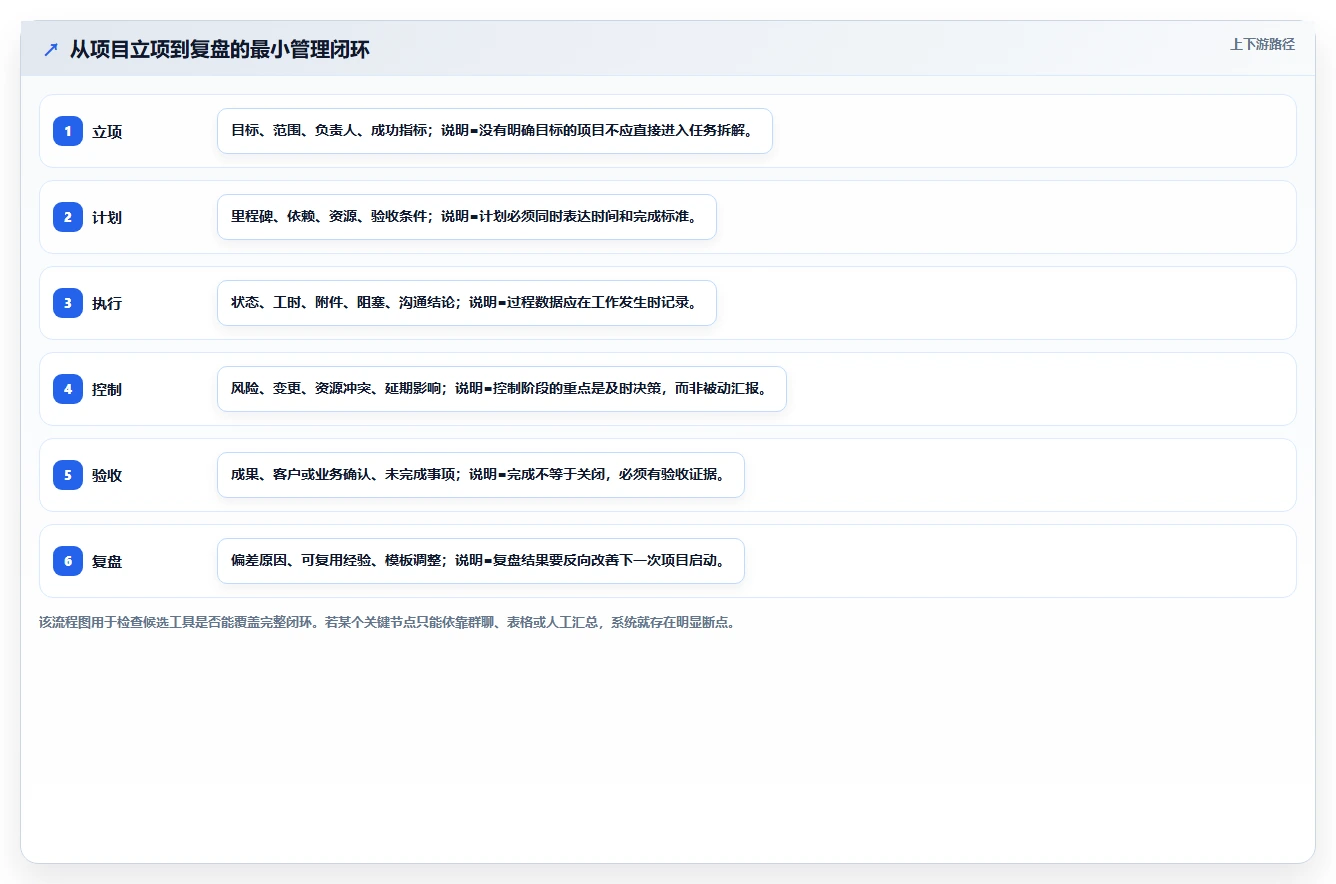This screenshot has height=884, width=1336.
Task: Click the 计划 step label
Action: click(107, 218)
